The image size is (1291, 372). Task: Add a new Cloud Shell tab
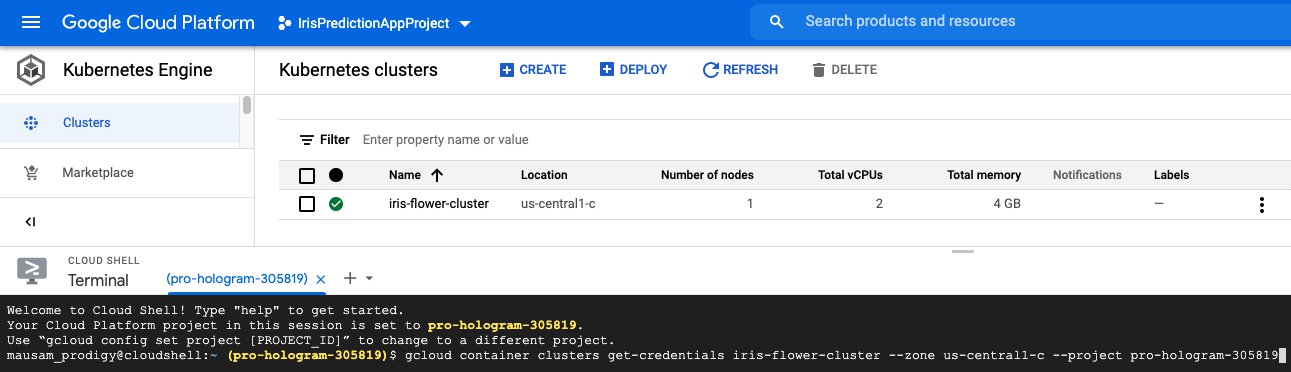pos(350,278)
